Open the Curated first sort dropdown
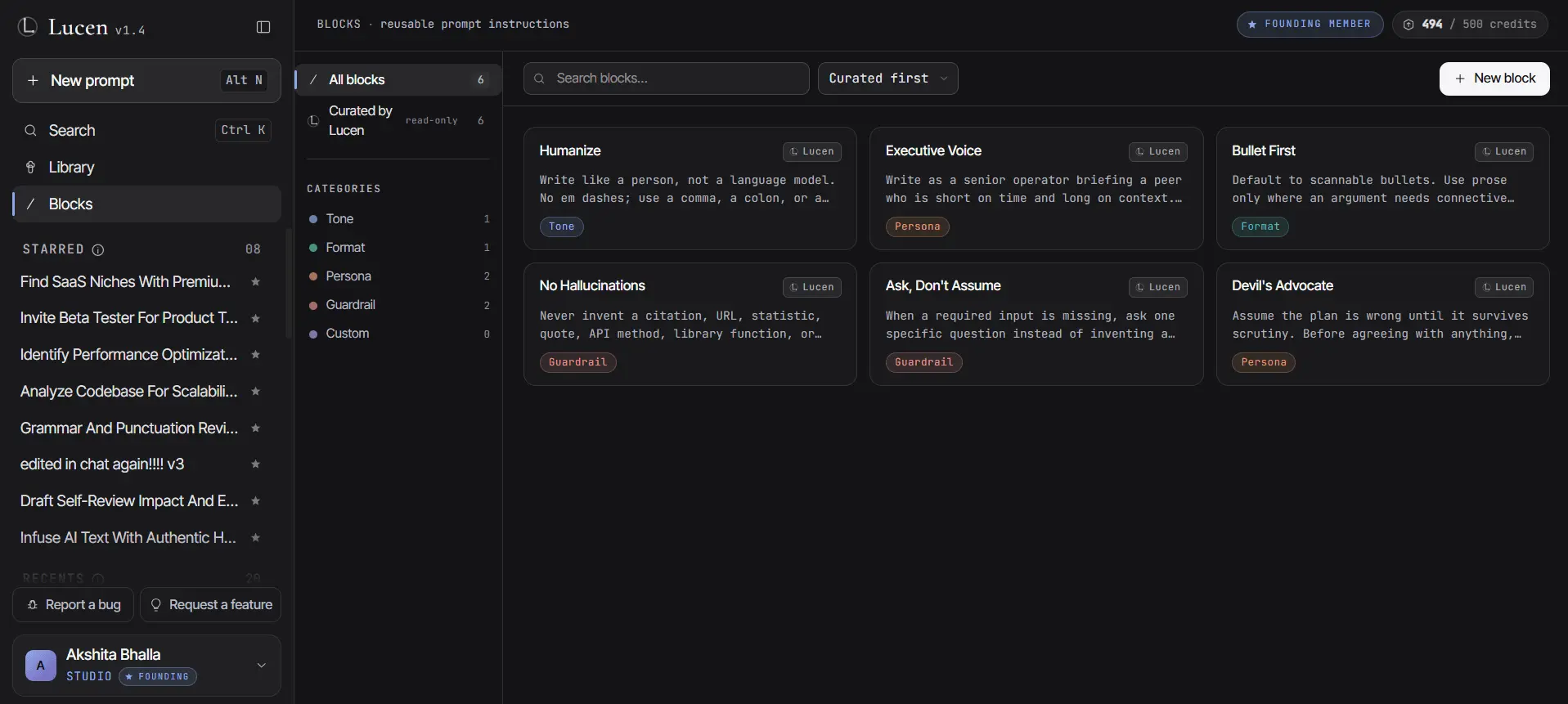The image size is (1568, 704). point(887,78)
